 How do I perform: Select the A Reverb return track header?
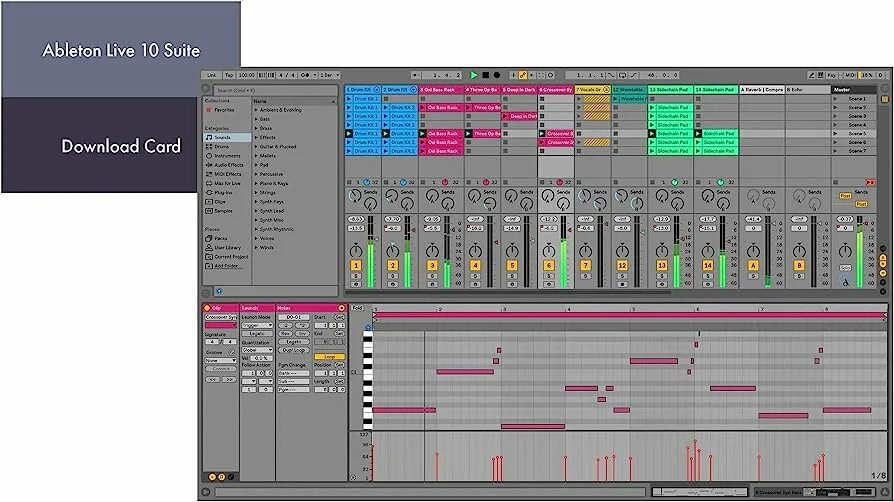tap(762, 90)
